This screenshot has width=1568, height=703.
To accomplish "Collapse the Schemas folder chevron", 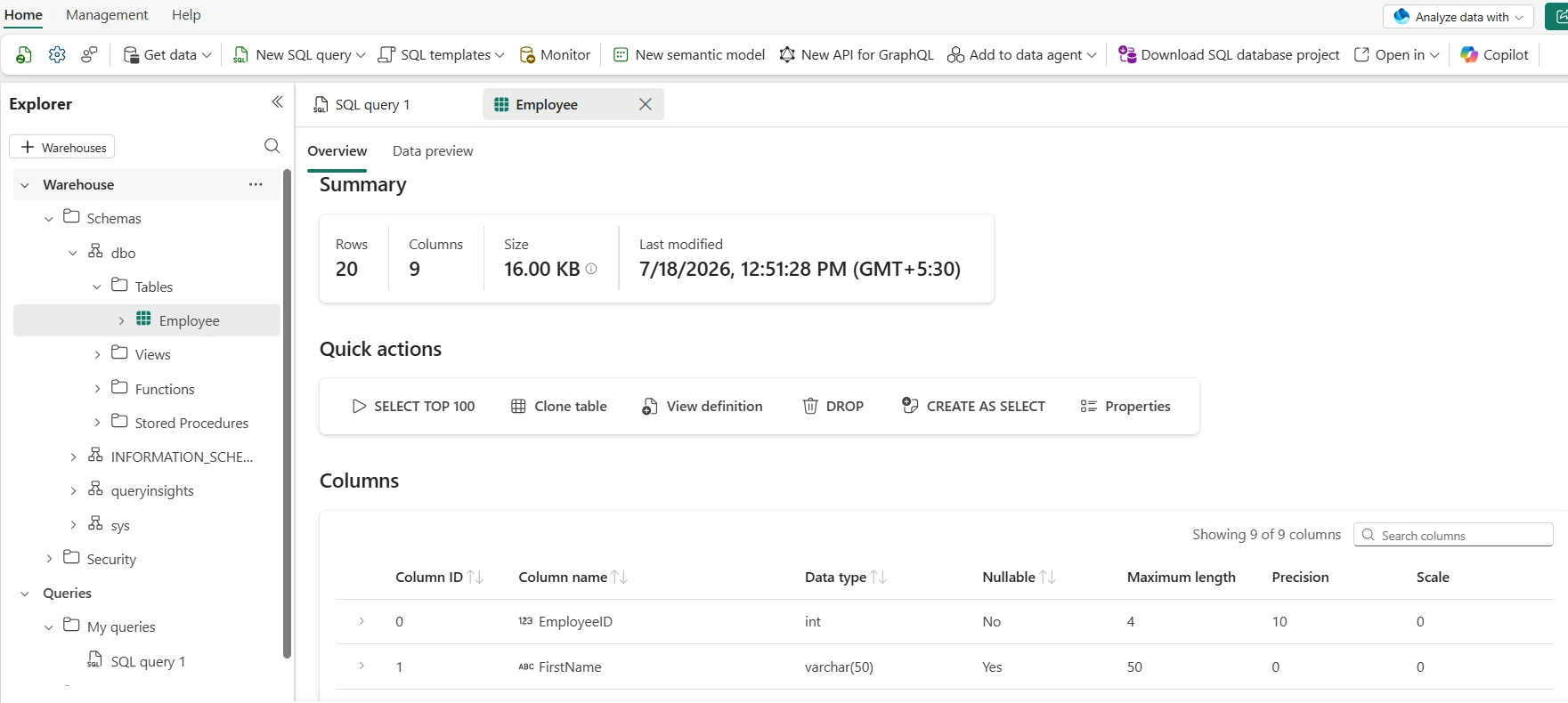I will 49,219.
